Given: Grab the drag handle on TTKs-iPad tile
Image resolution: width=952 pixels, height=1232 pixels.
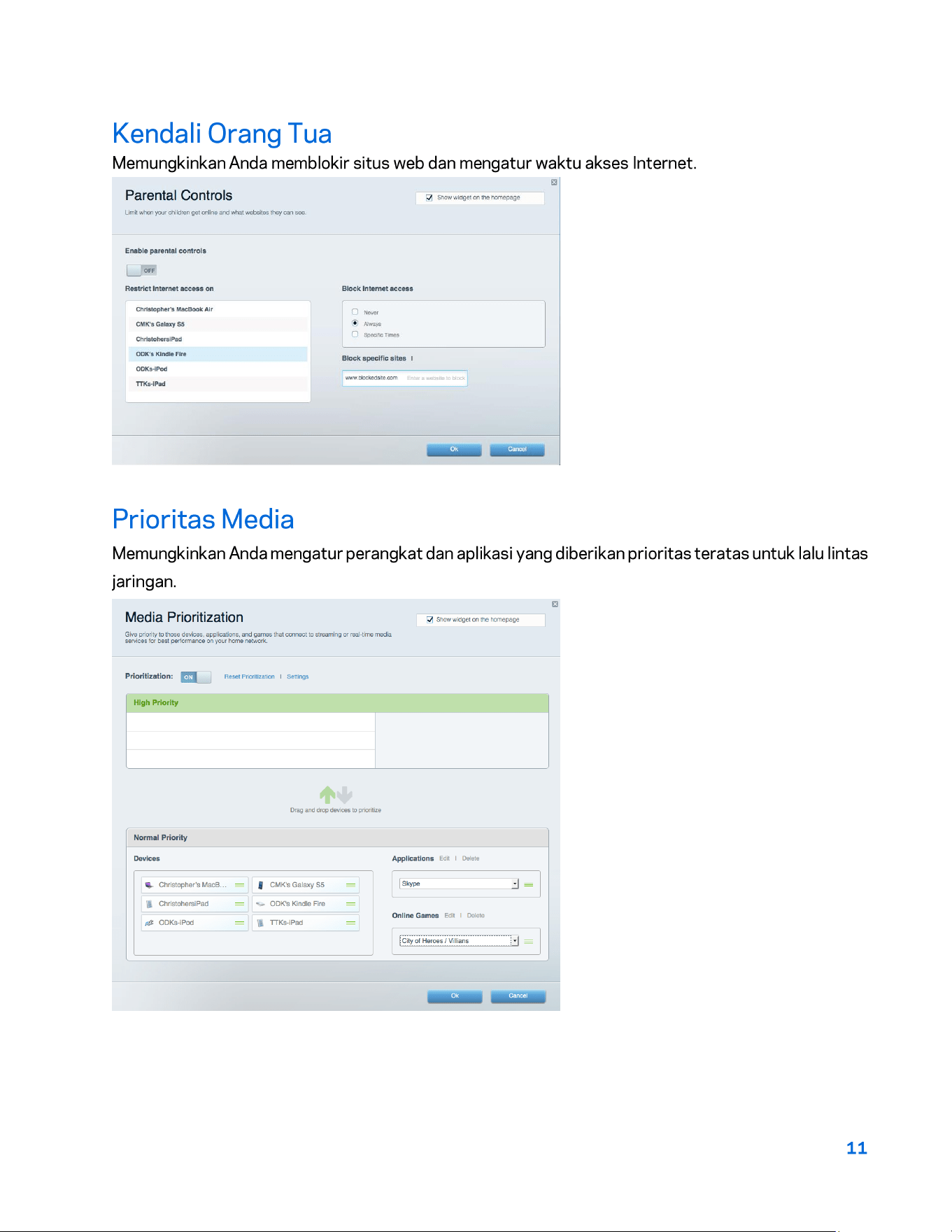Looking at the screenshot, I should (x=350, y=923).
